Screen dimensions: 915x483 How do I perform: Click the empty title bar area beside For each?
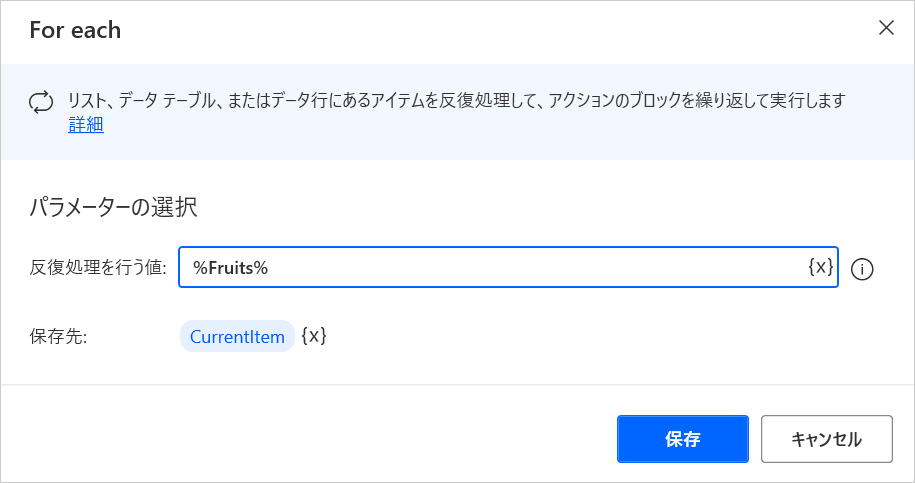pyautogui.click(x=480, y=30)
